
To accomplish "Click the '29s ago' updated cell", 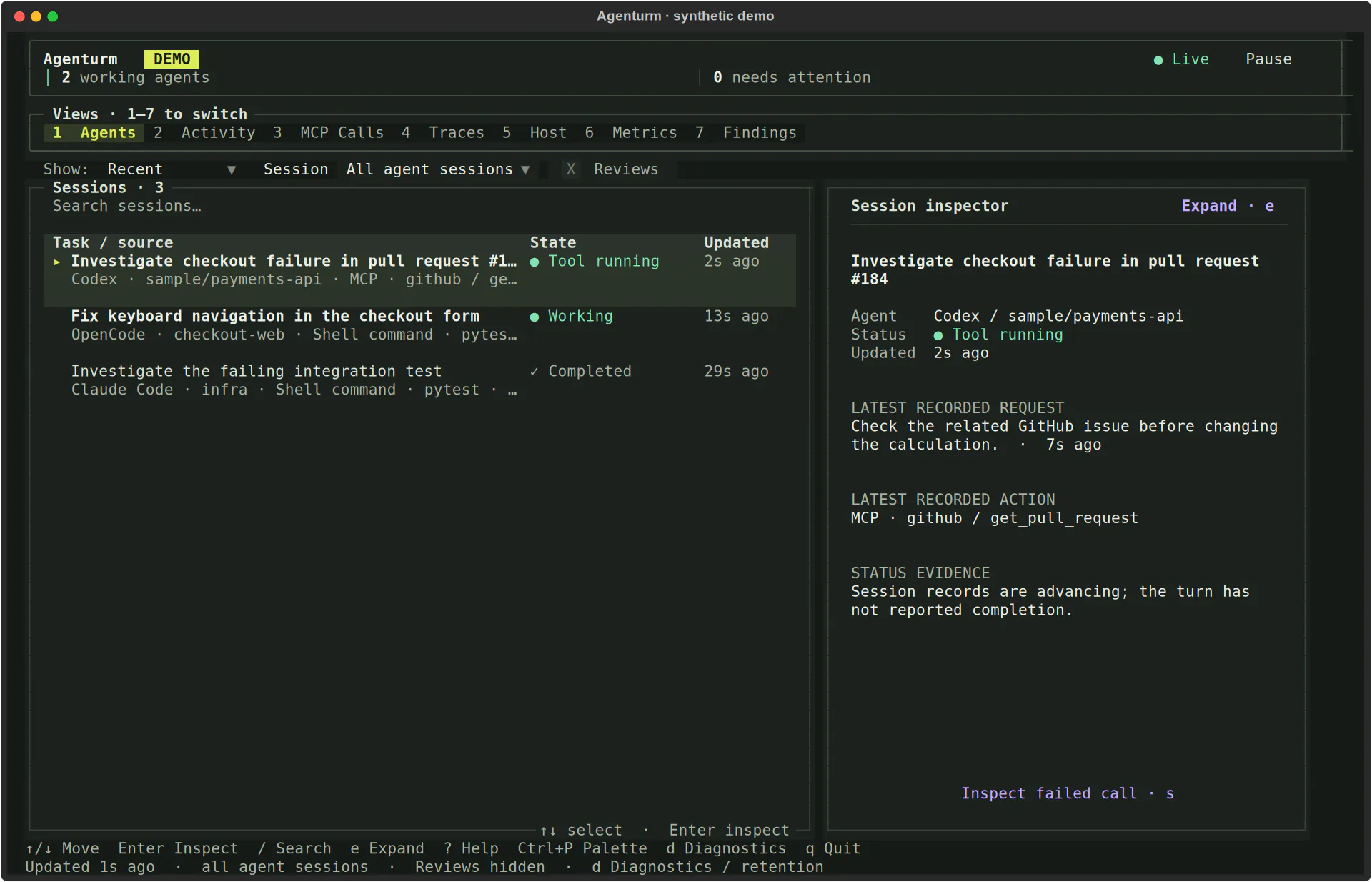I will coord(737,372).
